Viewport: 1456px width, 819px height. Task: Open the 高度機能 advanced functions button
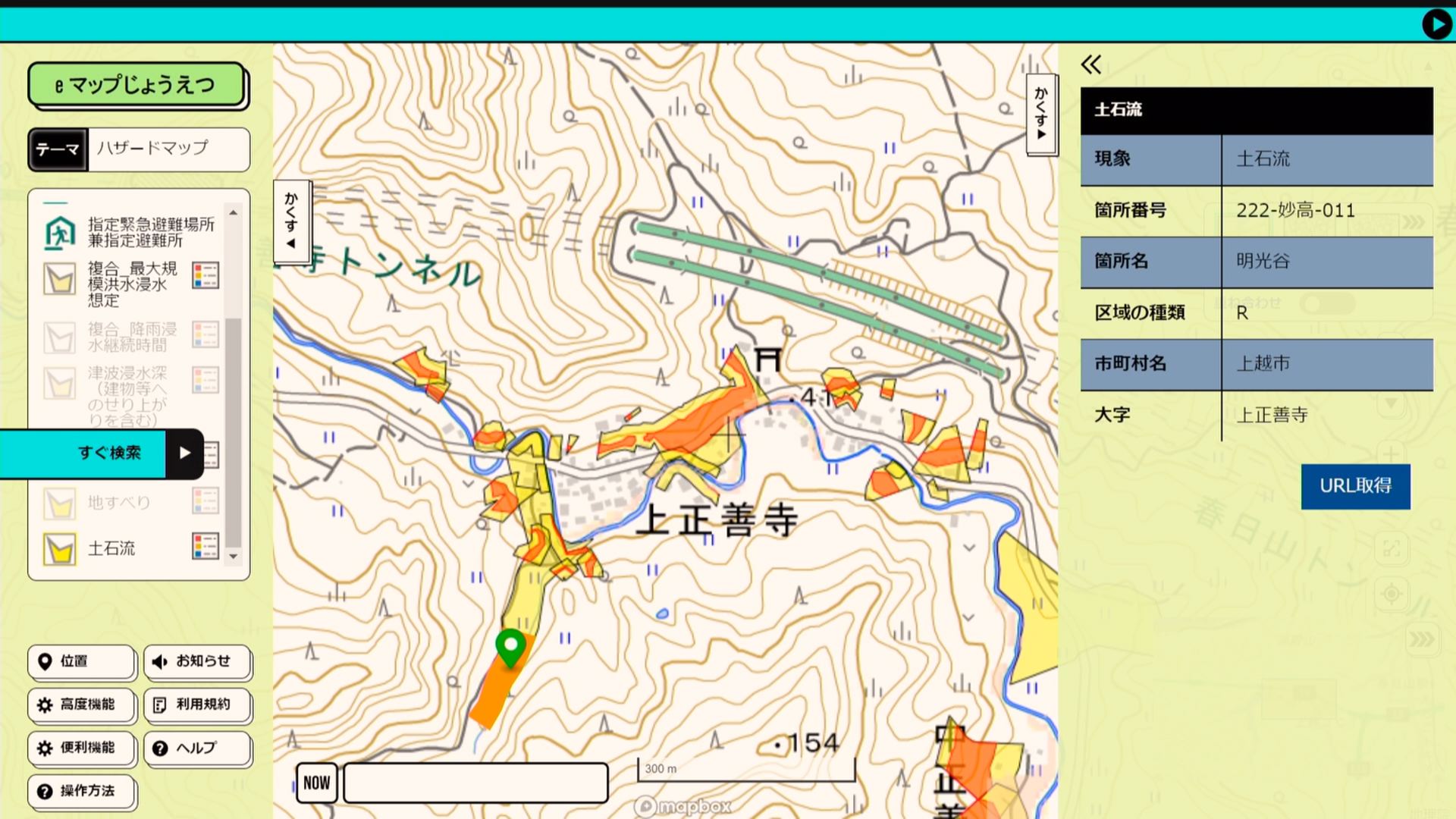point(82,704)
